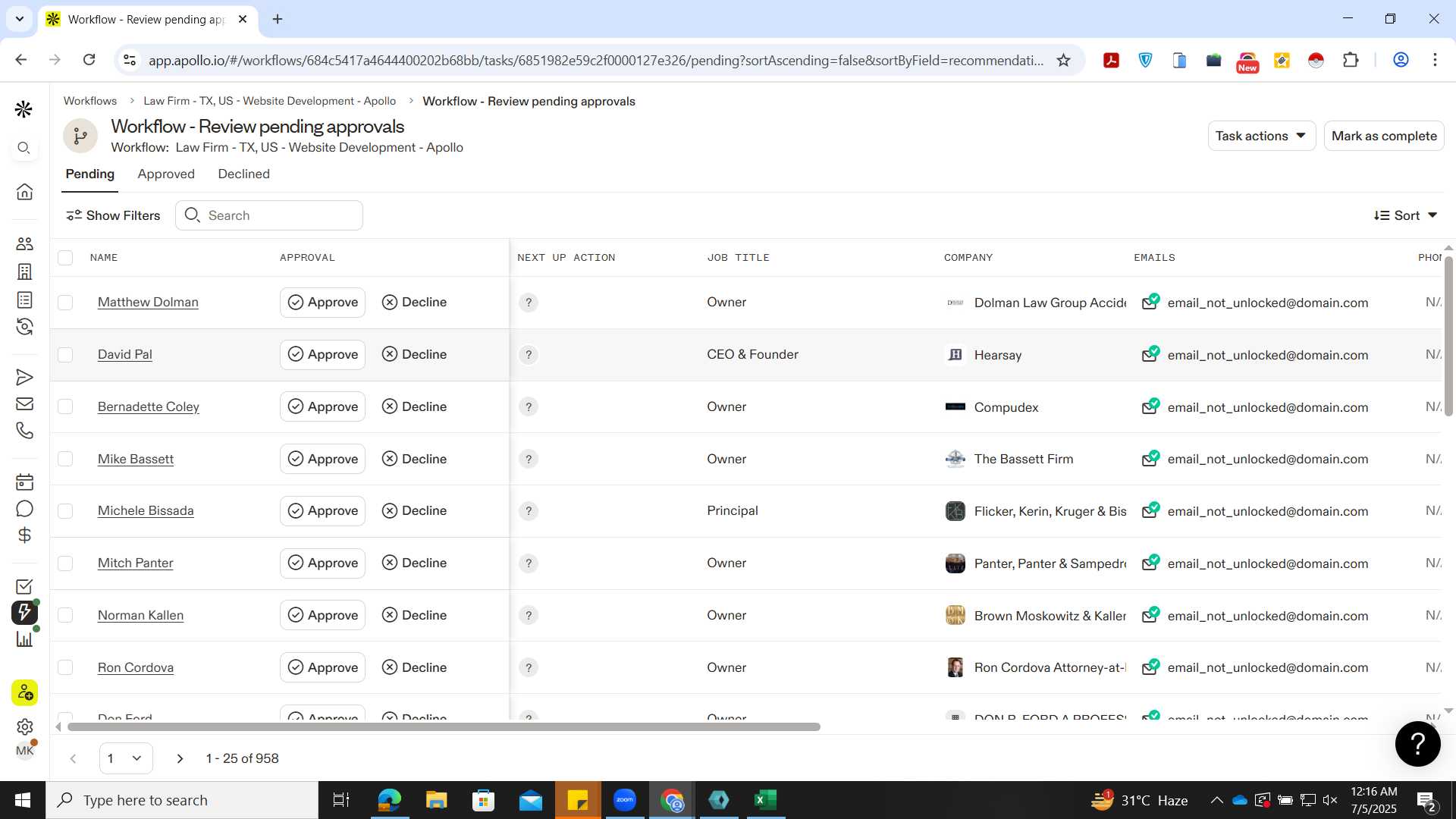Open Michele Bissada's contact link

146,511
